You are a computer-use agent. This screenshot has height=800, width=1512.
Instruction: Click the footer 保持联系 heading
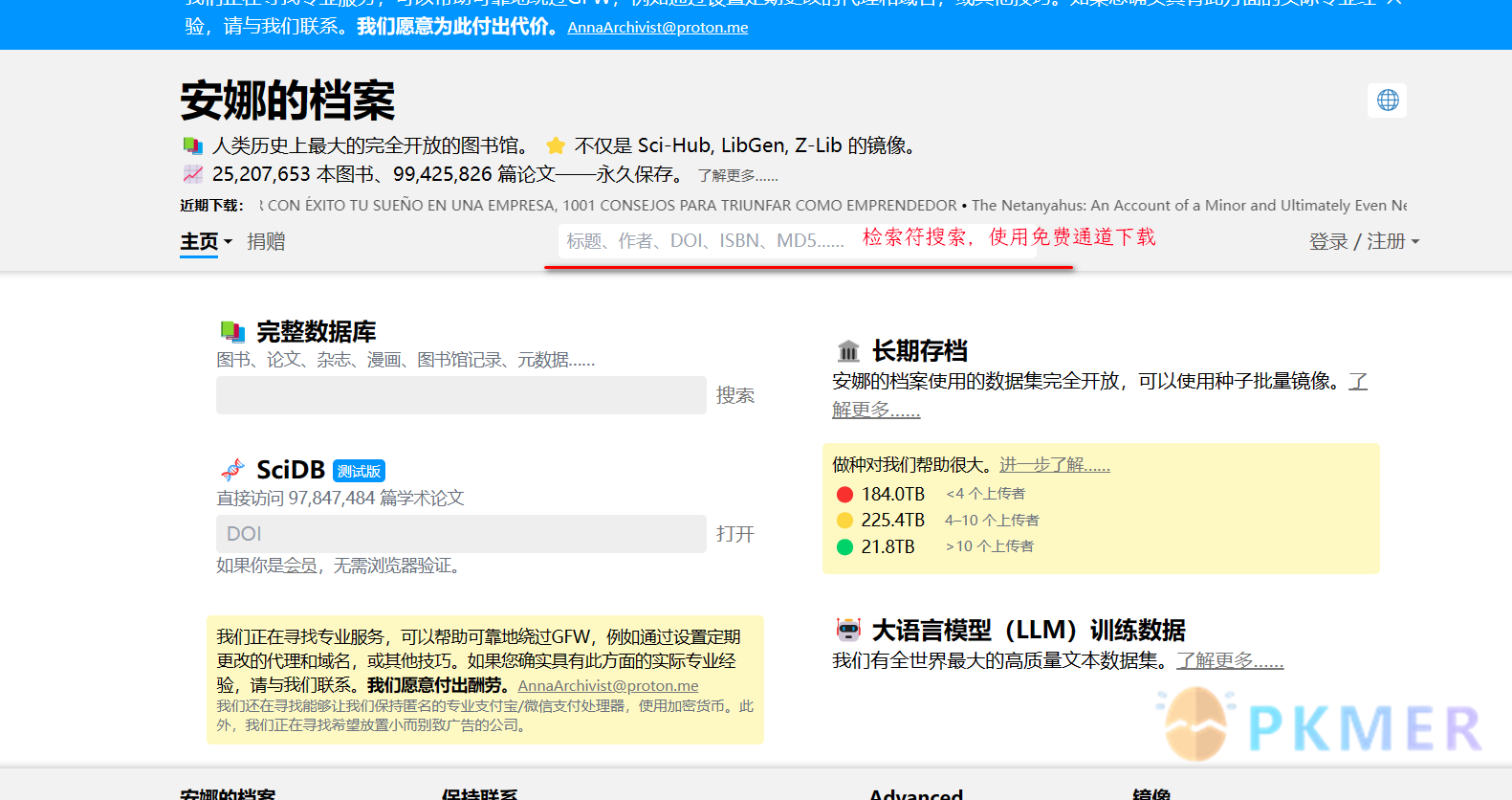point(479,793)
